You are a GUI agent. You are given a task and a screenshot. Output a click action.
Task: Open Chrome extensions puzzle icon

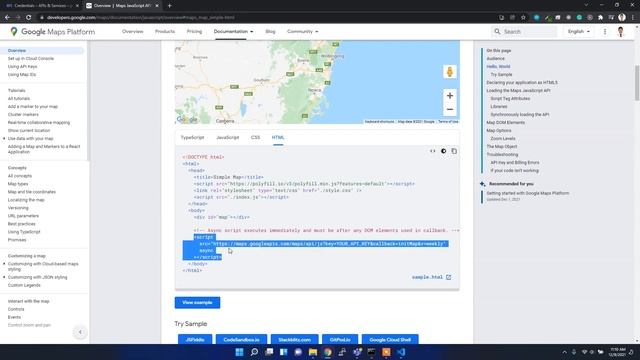click(x=600, y=18)
